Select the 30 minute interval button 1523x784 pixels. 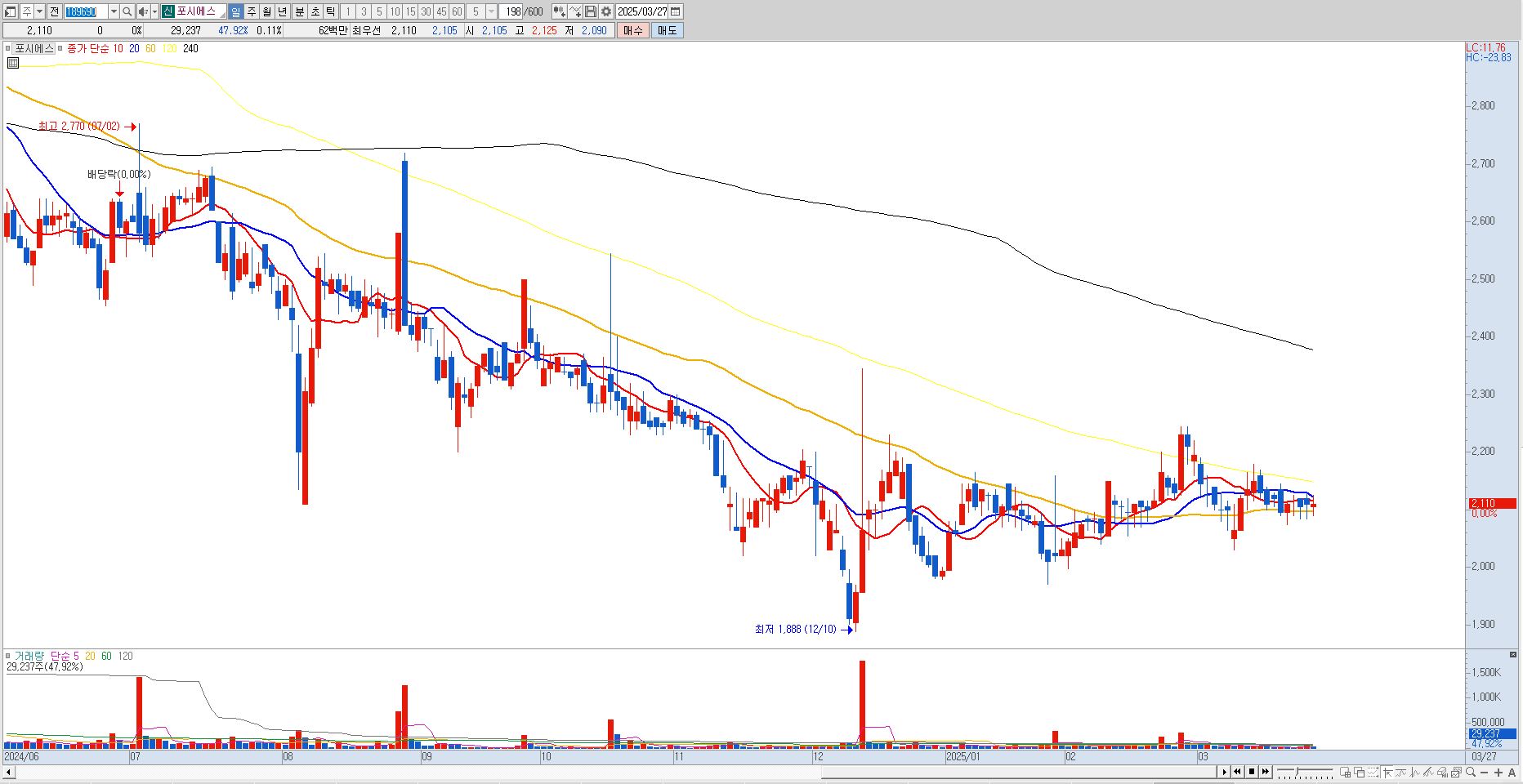click(426, 11)
